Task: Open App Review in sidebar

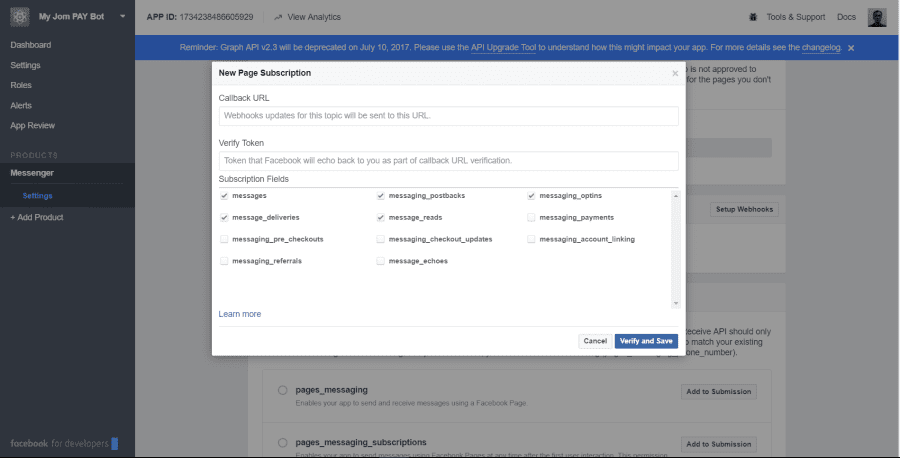Action: pos(33,126)
